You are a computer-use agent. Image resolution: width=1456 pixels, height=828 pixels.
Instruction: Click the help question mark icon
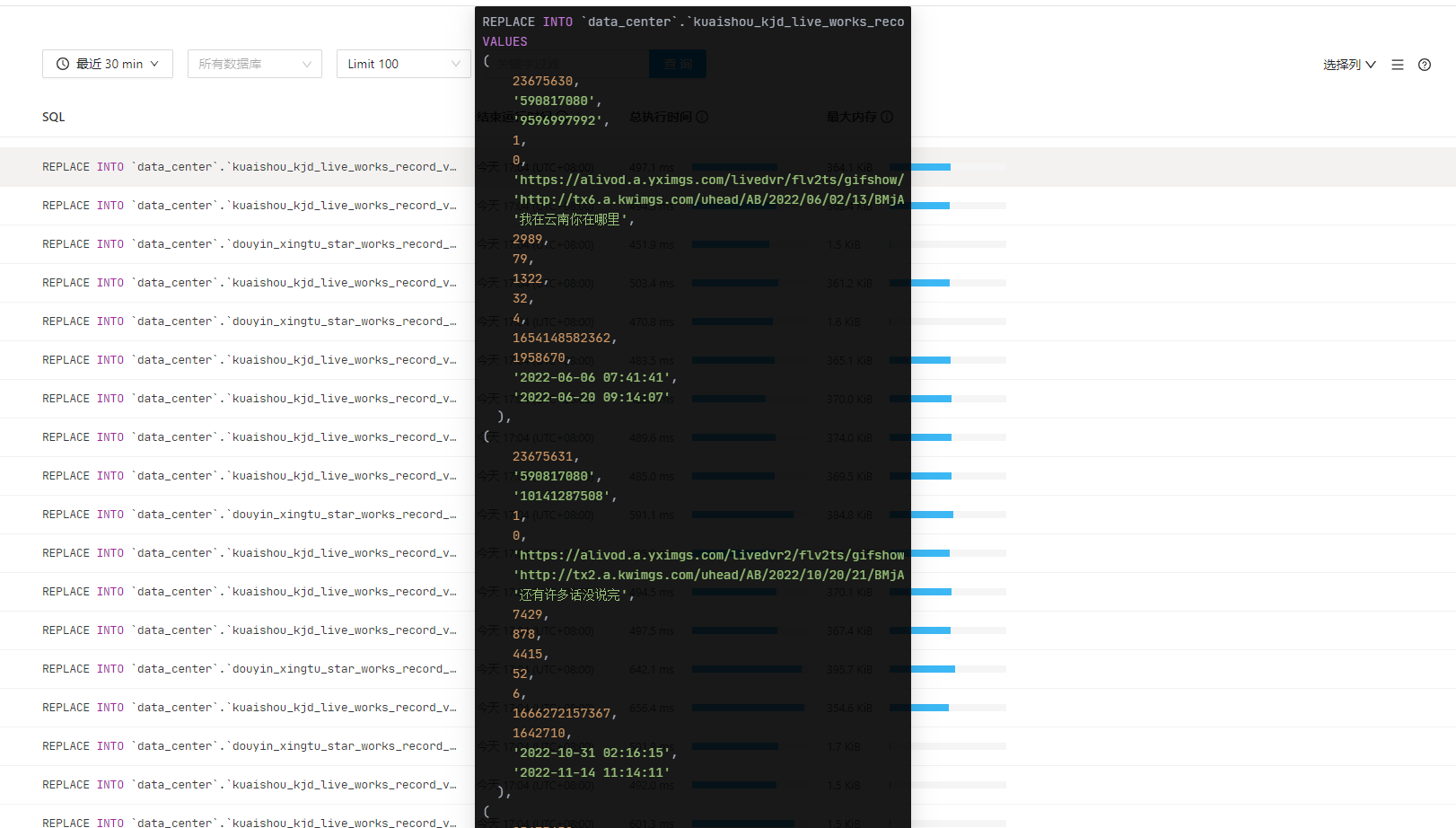coord(1424,65)
